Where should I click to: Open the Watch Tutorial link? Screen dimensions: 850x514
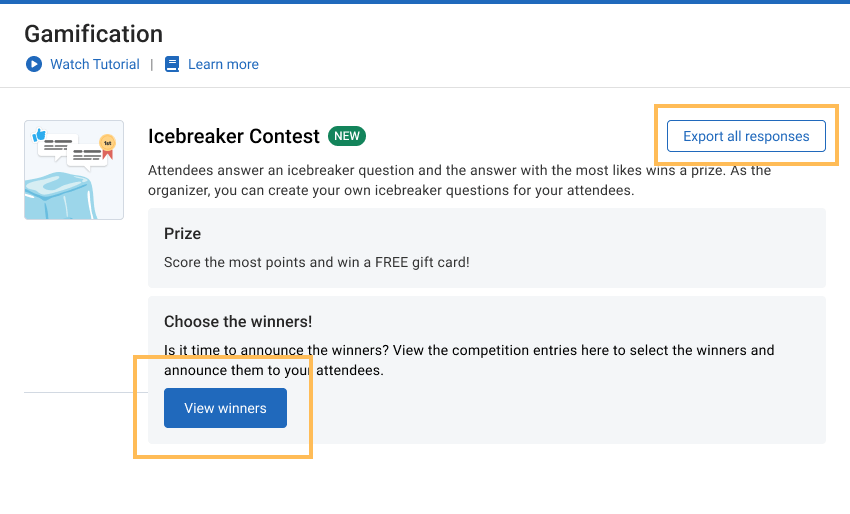point(95,64)
